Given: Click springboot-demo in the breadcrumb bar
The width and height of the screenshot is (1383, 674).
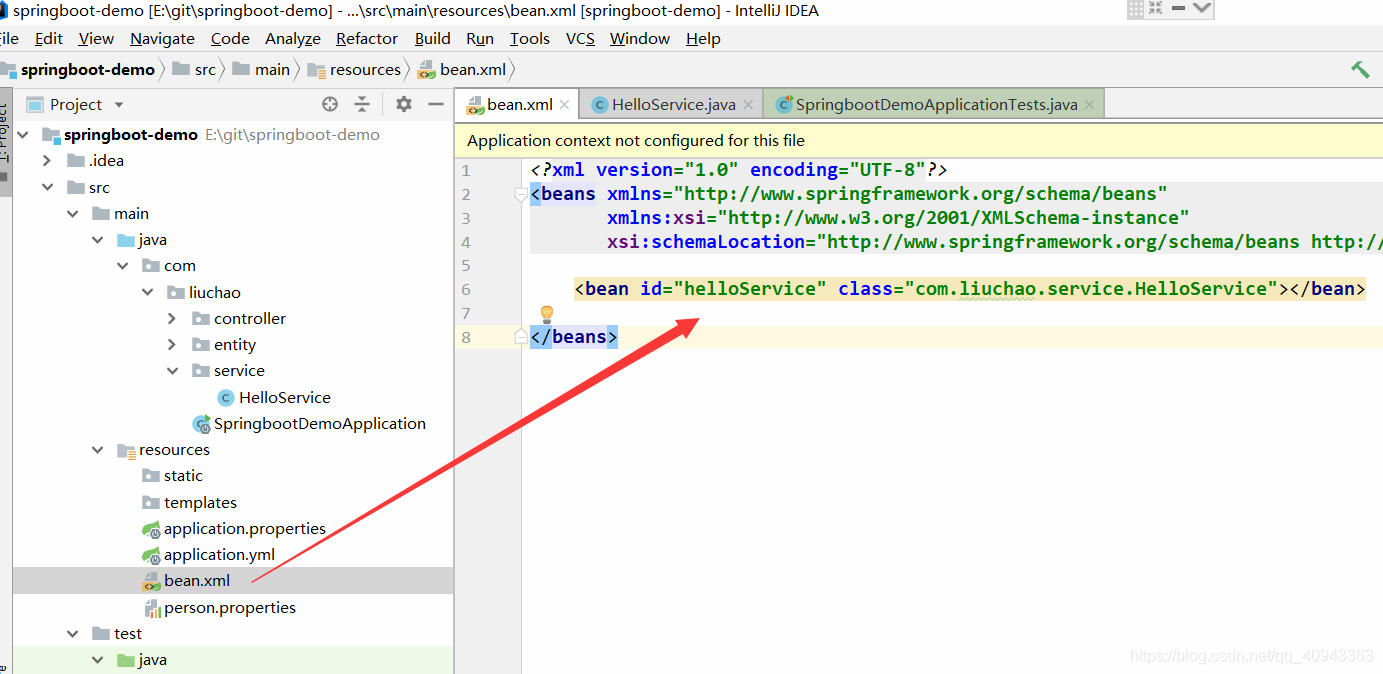Looking at the screenshot, I should click(x=88, y=70).
